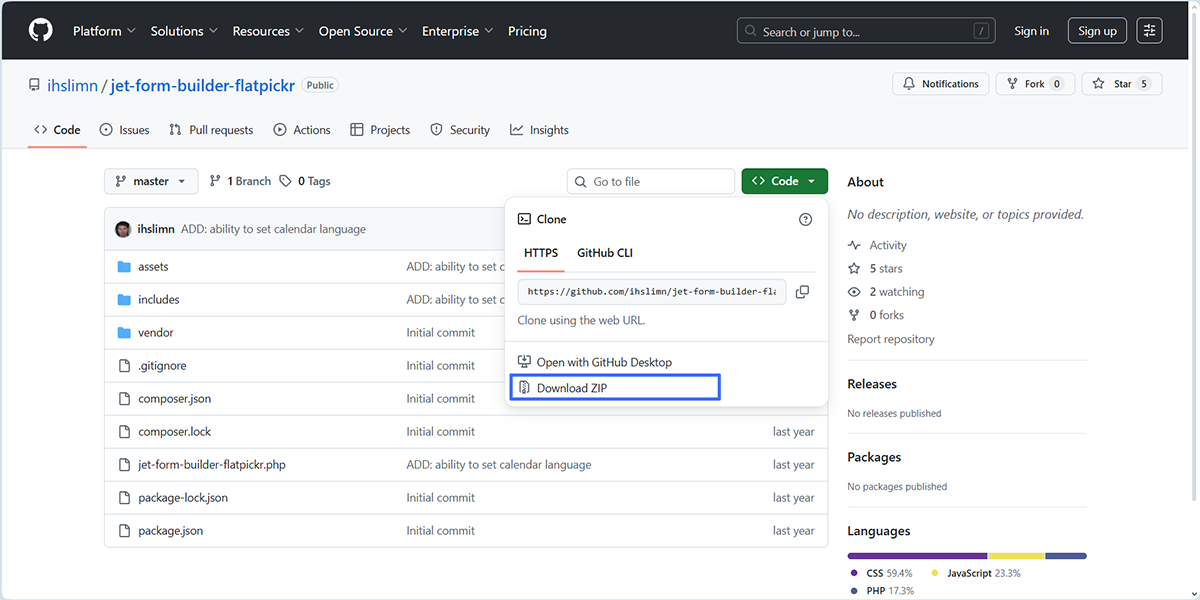
Task: Copy the clone URL to clipboard
Action: pos(802,292)
